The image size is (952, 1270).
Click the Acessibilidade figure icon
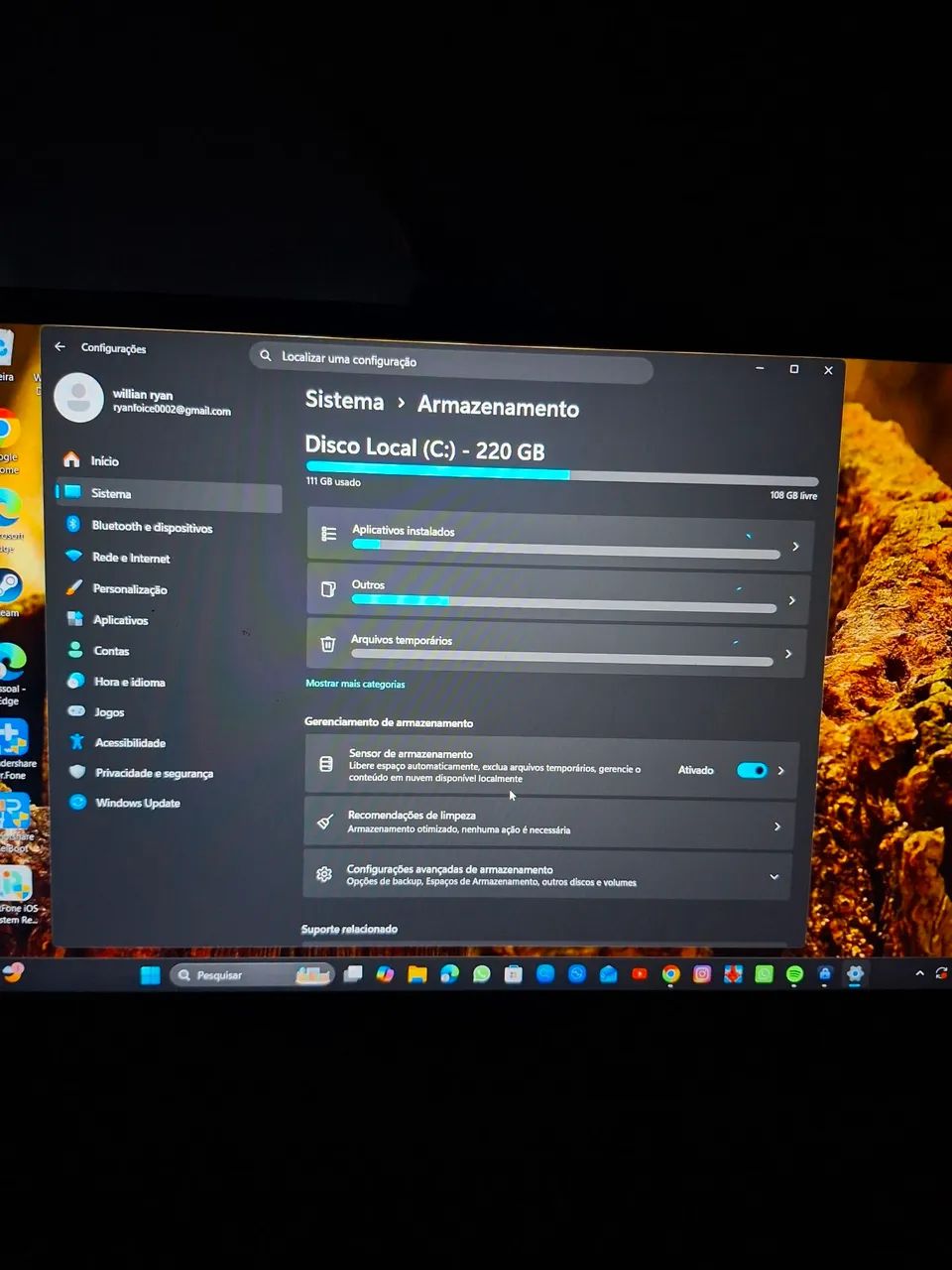(x=77, y=741)
